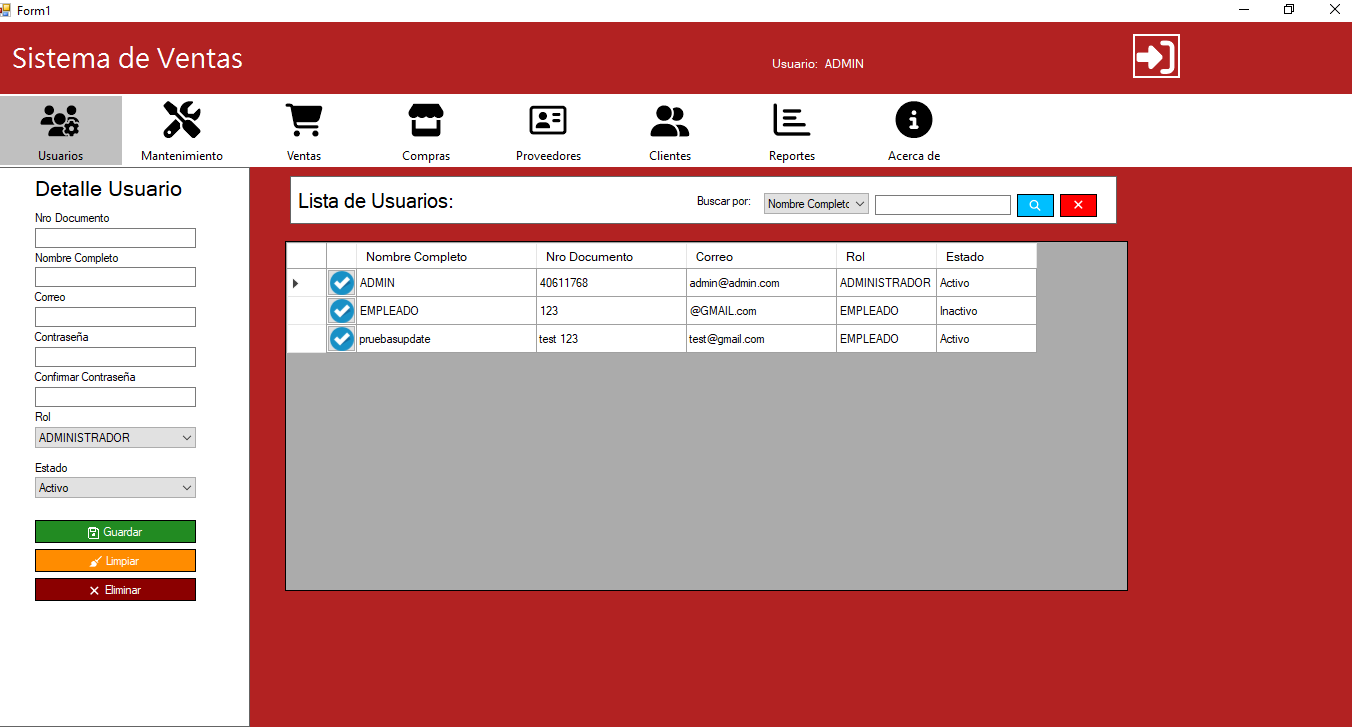1352x727 pixels.
Task: Click the red X clear search button
Action: click(x=1078, y=204)
